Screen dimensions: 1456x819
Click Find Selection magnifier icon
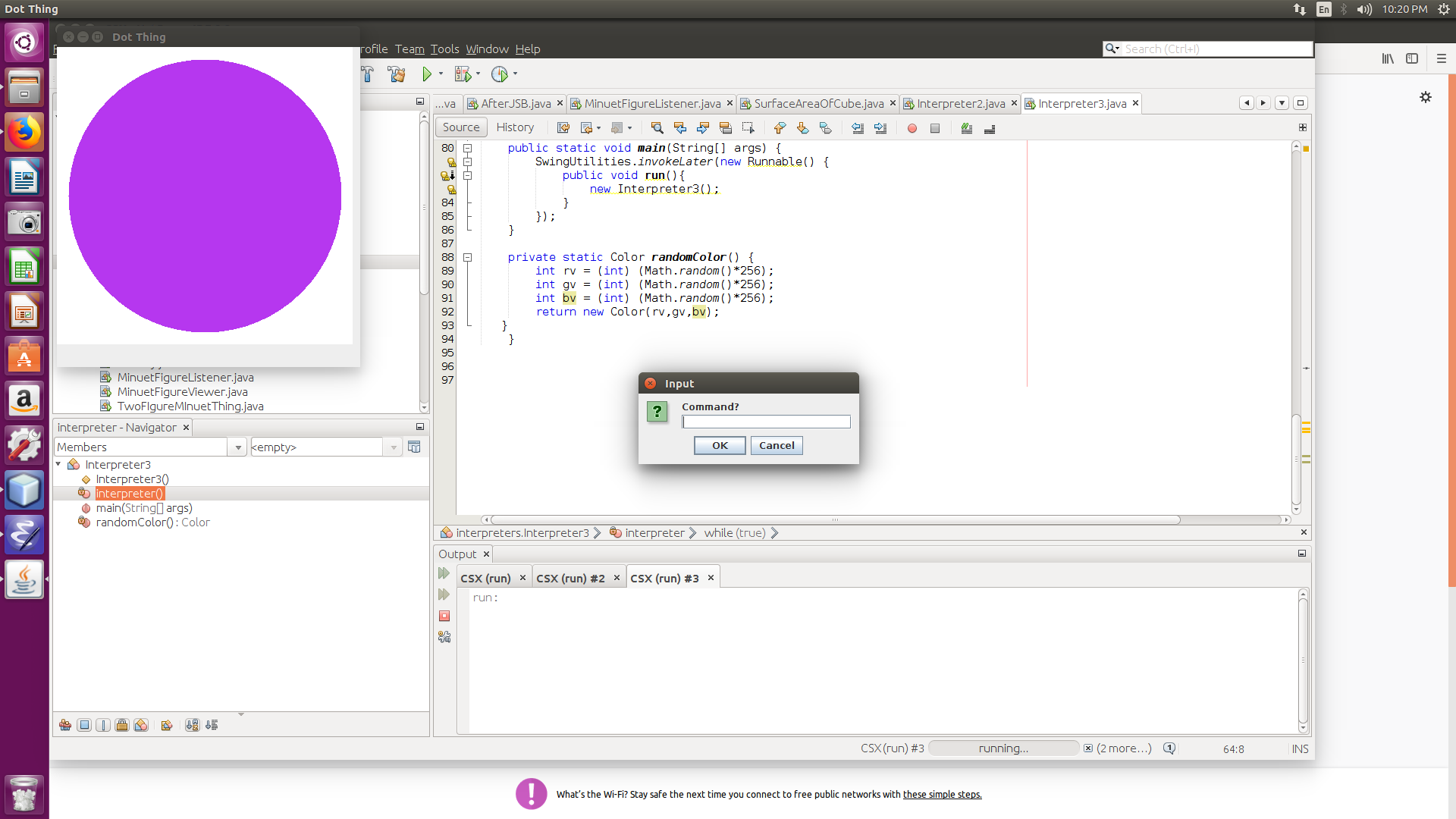(x=657, y=128)
